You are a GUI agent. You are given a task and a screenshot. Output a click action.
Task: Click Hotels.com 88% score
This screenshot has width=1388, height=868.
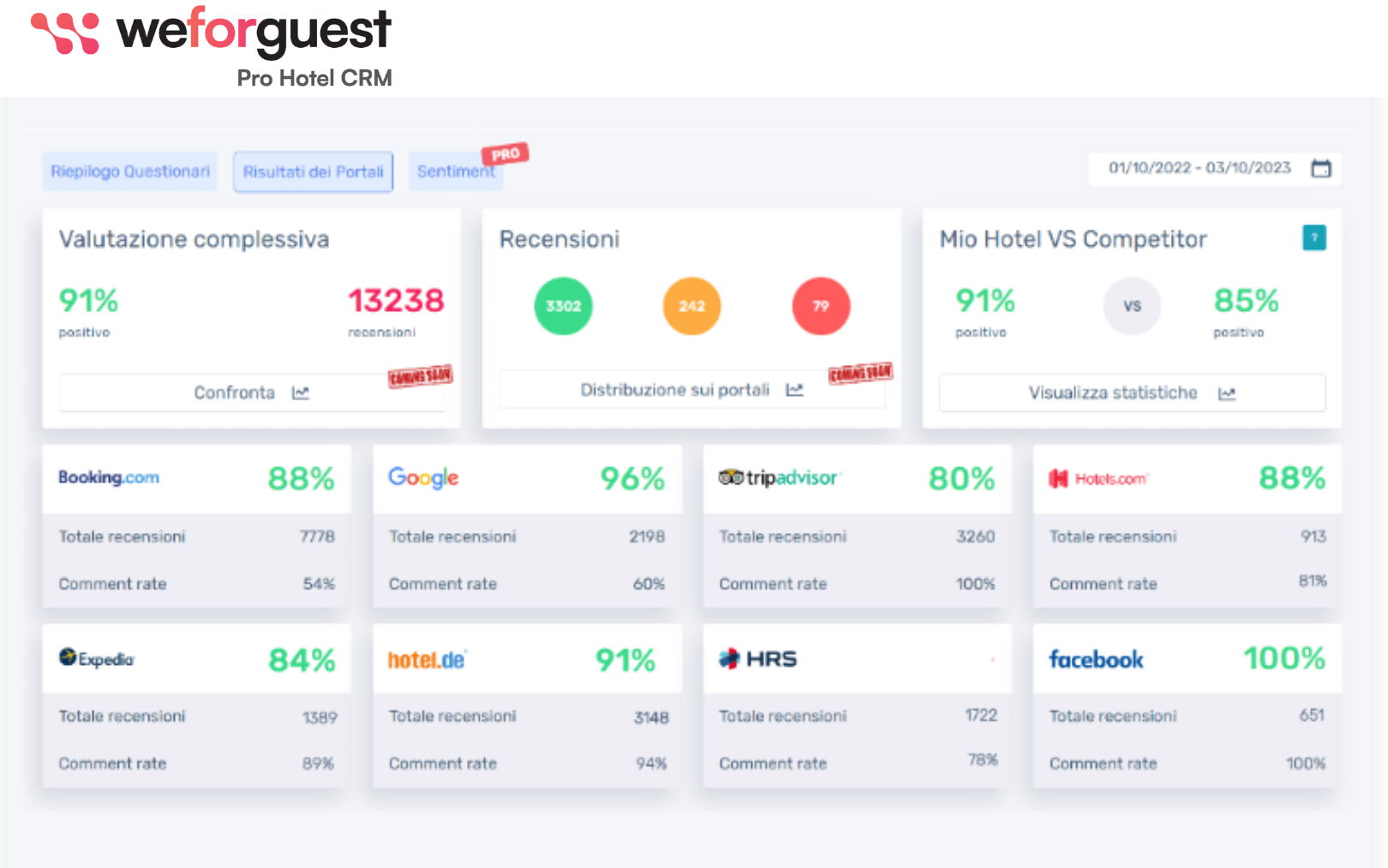[x=1292, y=477]
